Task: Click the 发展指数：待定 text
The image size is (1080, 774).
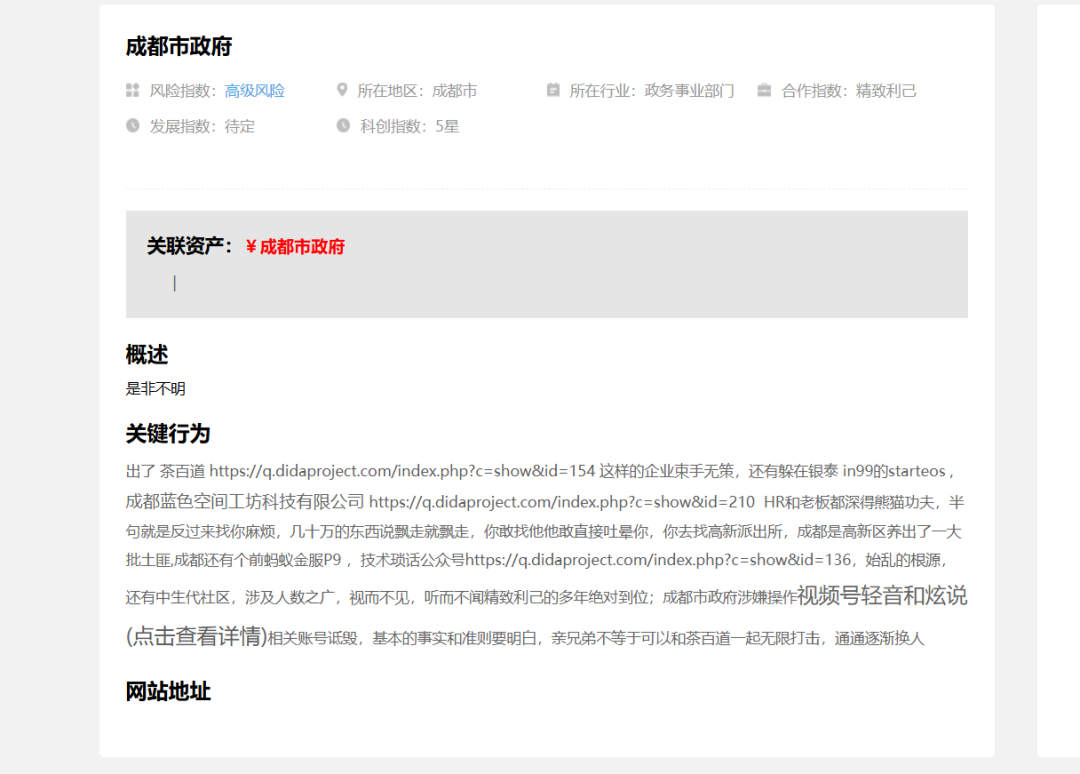Action: pyautogui.click(x=202, y=127)
